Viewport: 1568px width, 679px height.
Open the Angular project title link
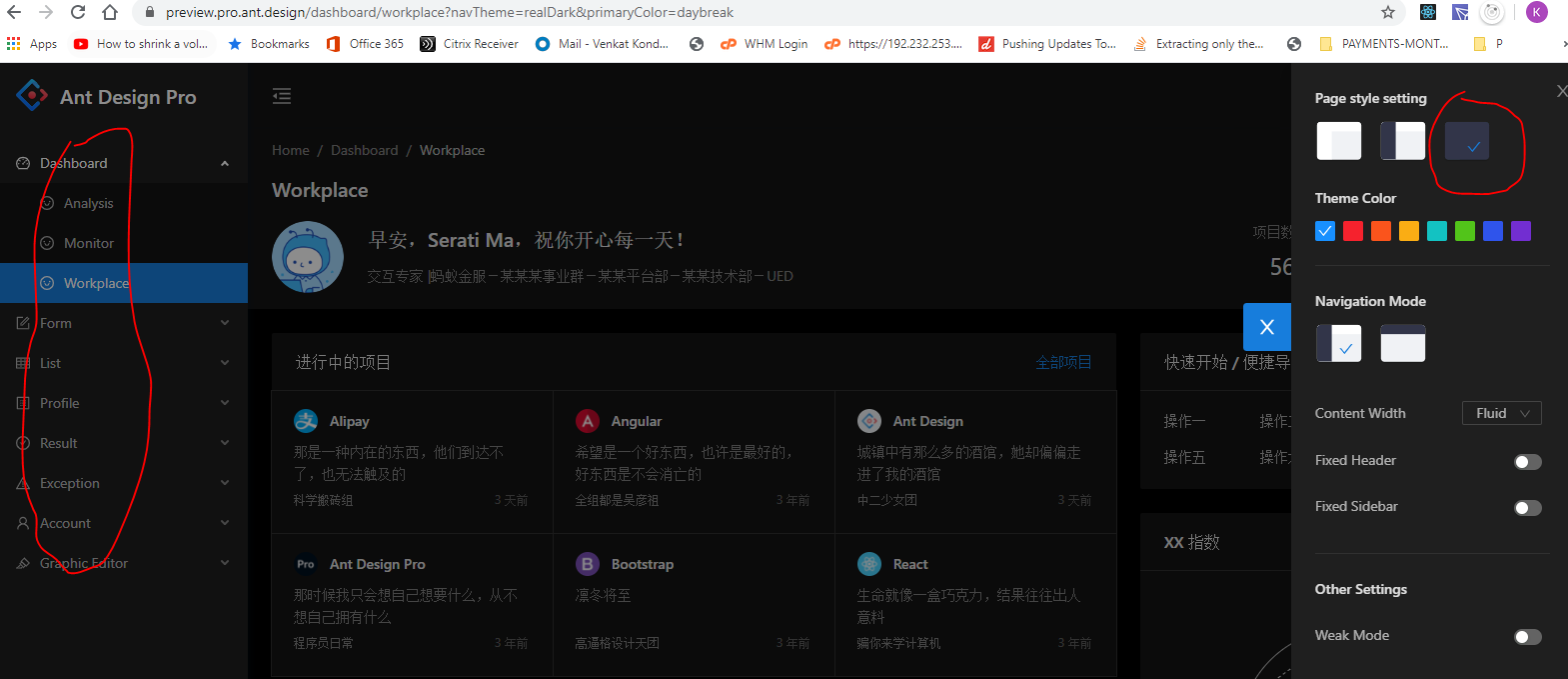637,421
